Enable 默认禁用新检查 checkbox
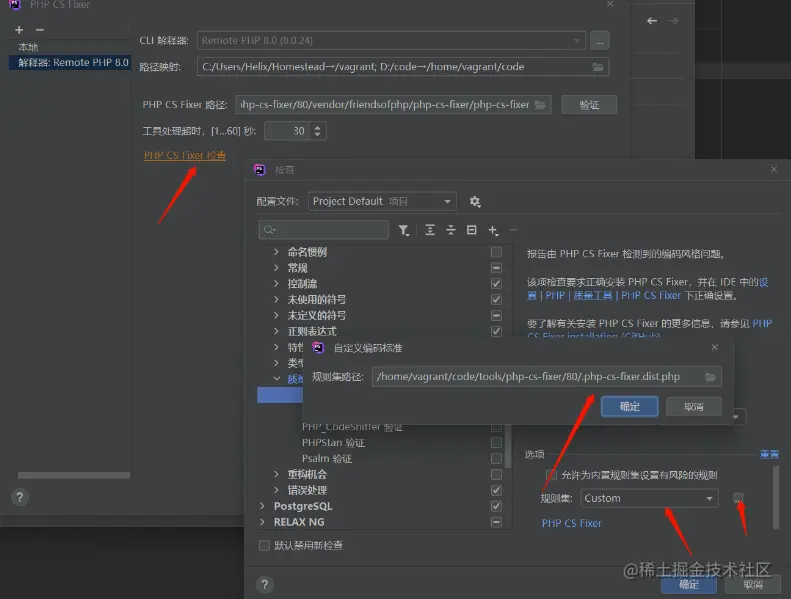The width and height of the screenshot is (791, 599). [x=264, y=545]
